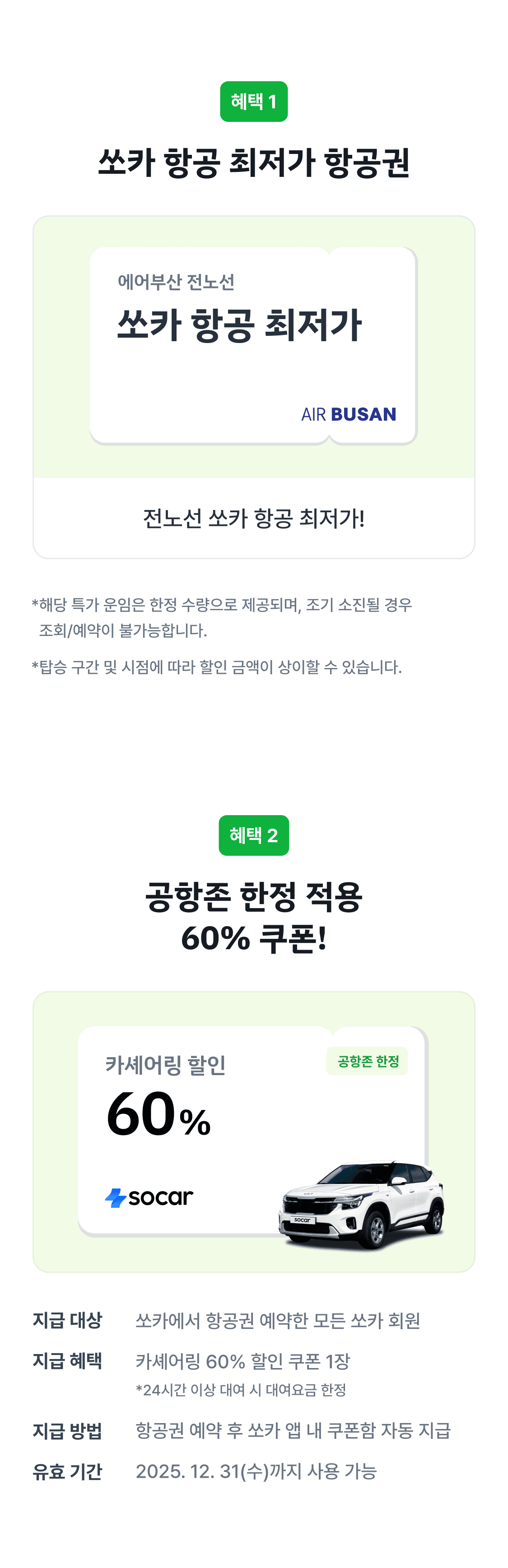Click the green 혜택 1 badge

[x=253, y=102]
